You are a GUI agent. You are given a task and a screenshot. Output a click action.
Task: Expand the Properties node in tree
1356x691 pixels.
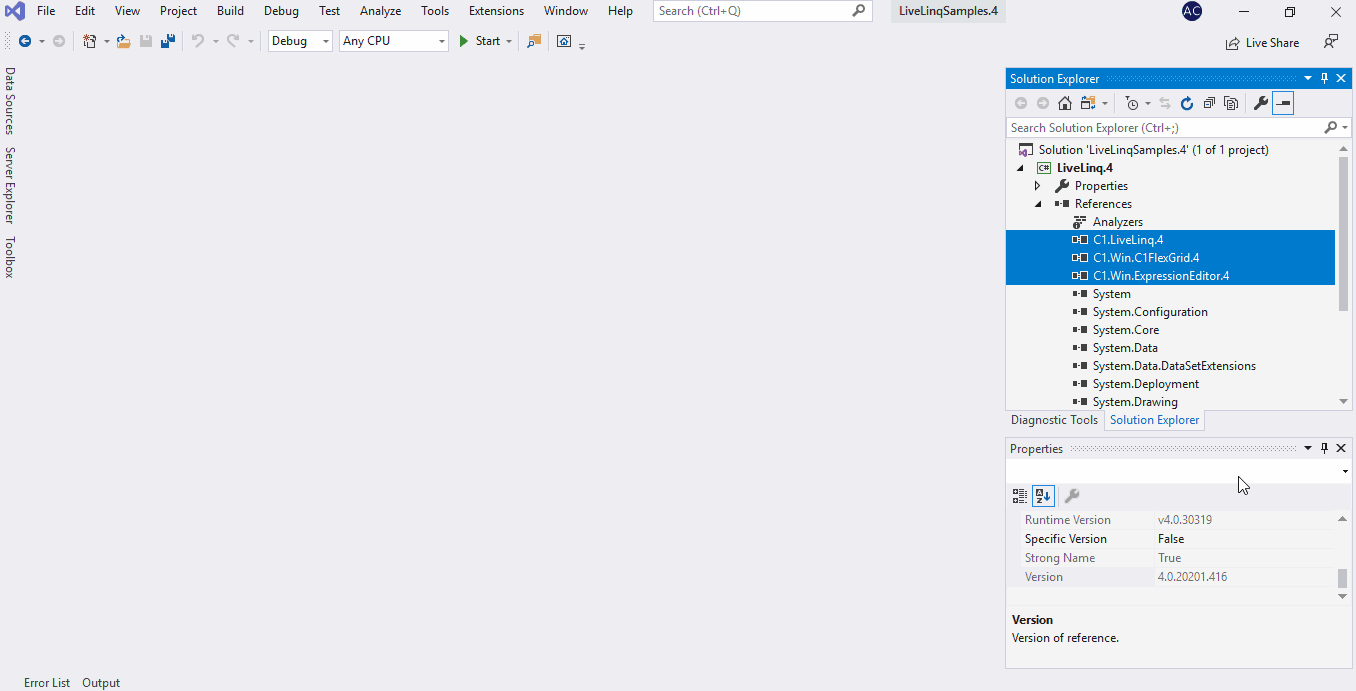(x=1037, y=186)
